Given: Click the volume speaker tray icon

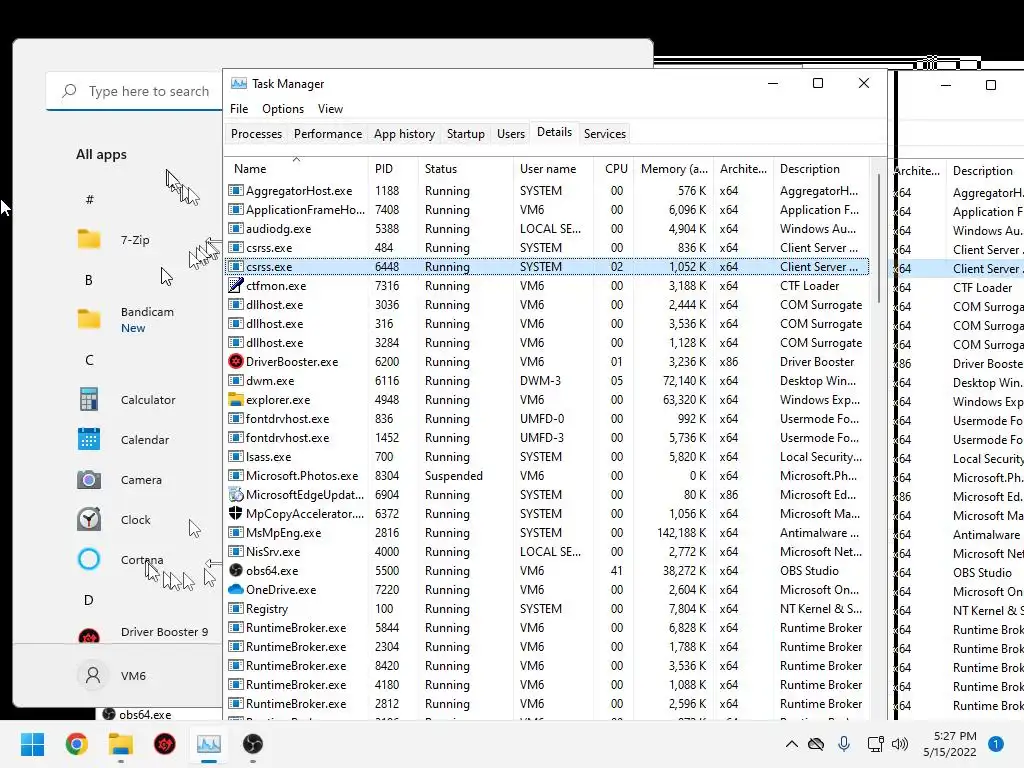Looking at the screenshot, I should pos(900,744).
